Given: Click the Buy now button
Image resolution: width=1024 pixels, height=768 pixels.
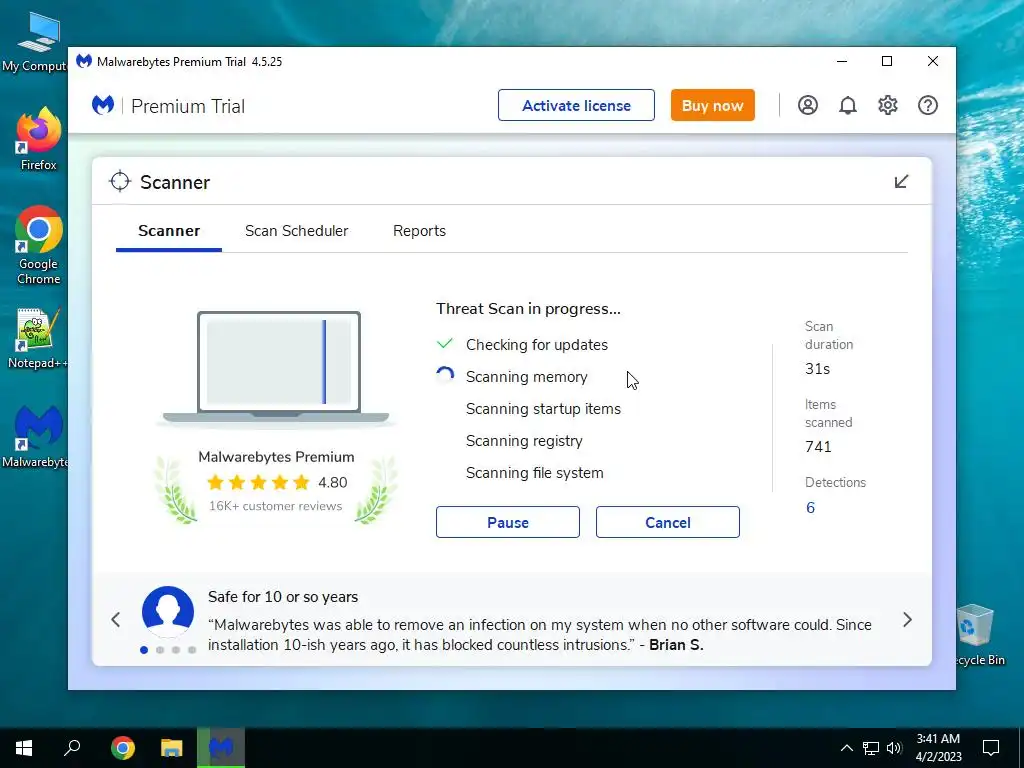Looking at the screenshot, I should pyautogui.click(x=712, y=105).
